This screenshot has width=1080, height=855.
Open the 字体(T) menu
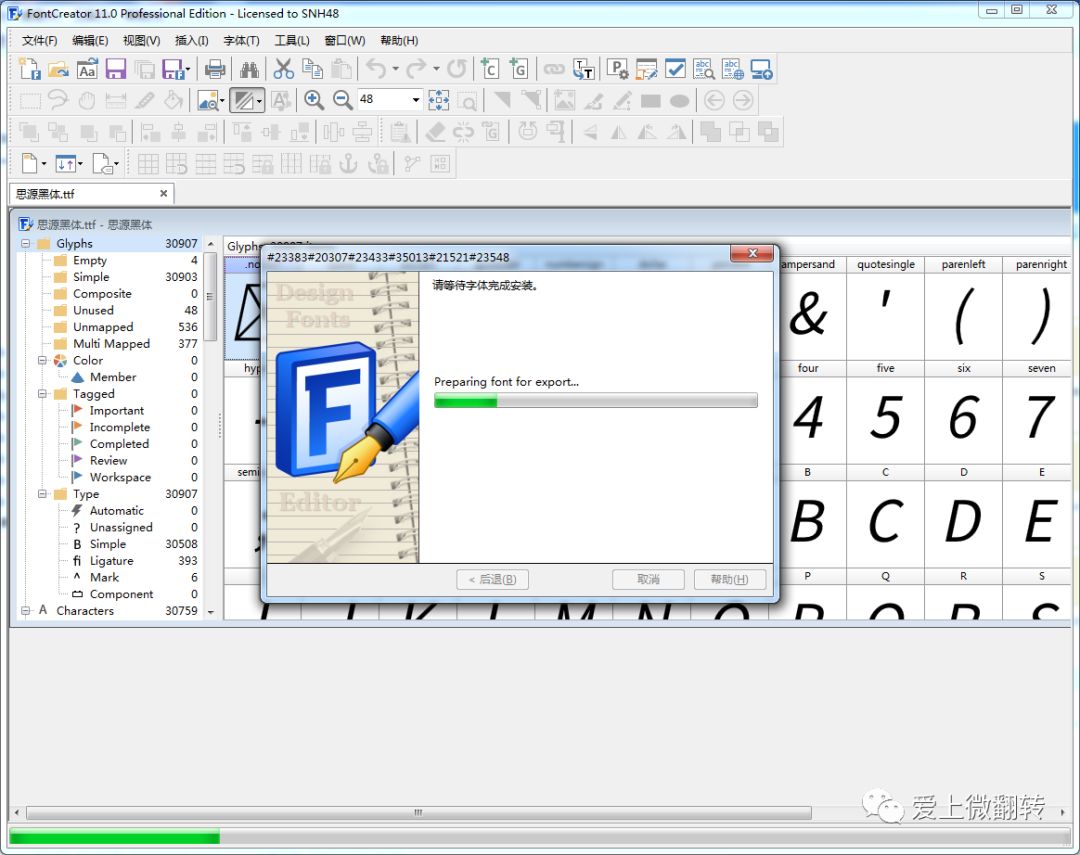point(241,41)
